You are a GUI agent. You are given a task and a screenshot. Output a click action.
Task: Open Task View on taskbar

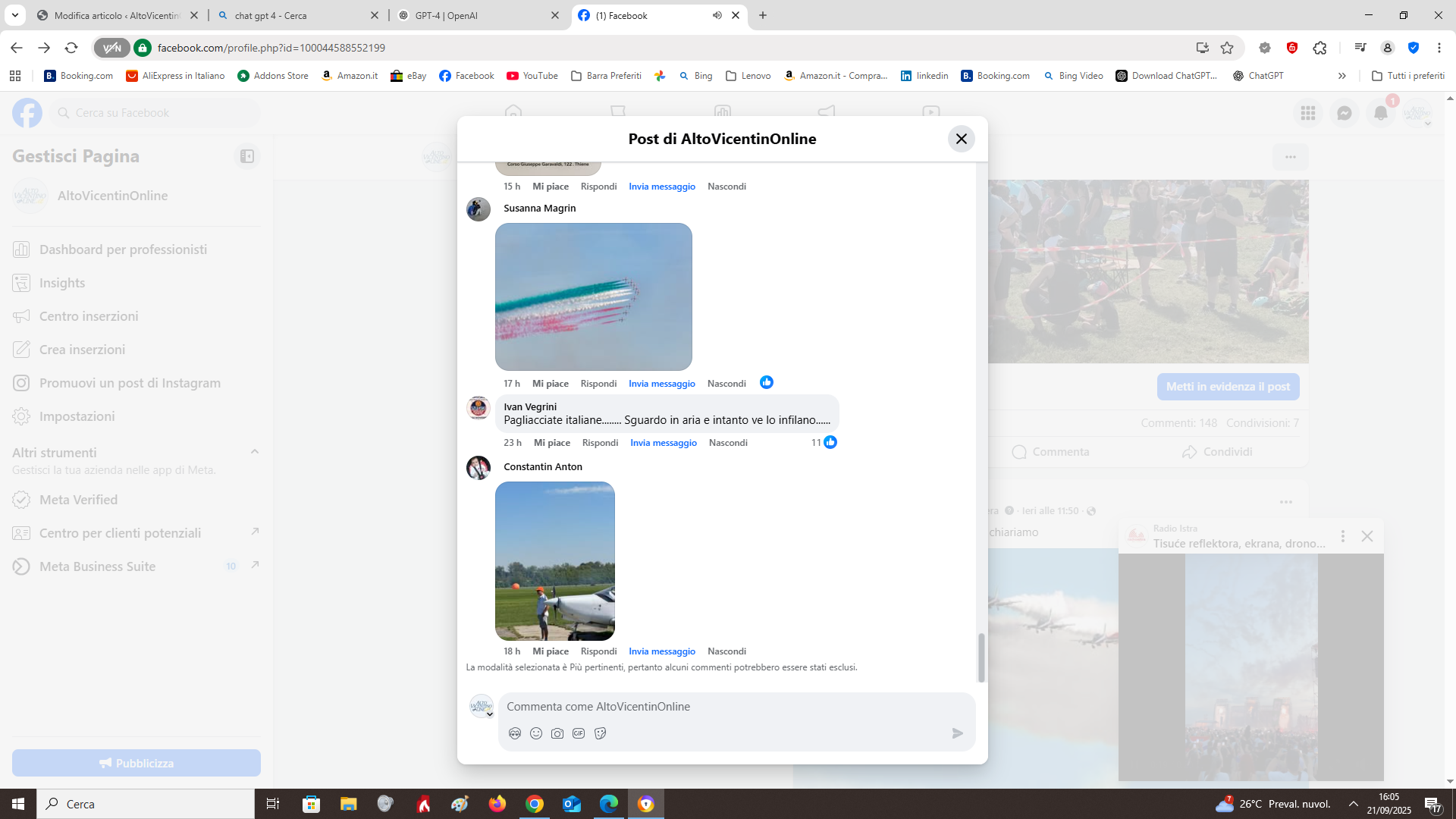coord(273,804)
